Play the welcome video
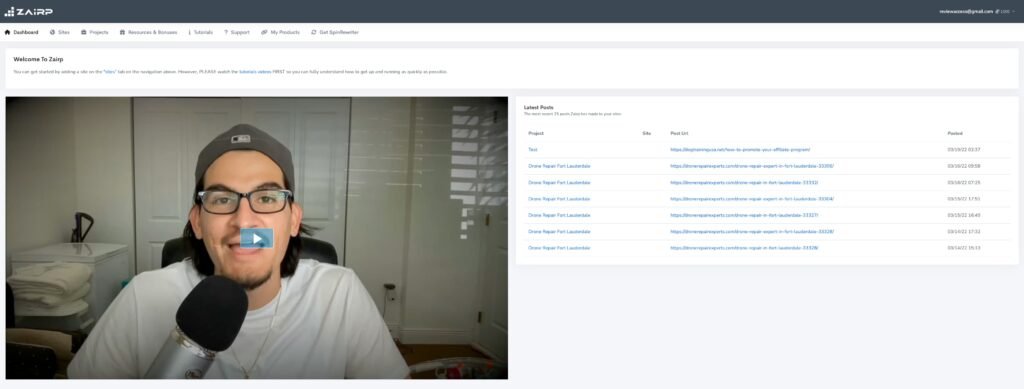Viewport: 1024px width, 389px height. [x=257, y=238]
